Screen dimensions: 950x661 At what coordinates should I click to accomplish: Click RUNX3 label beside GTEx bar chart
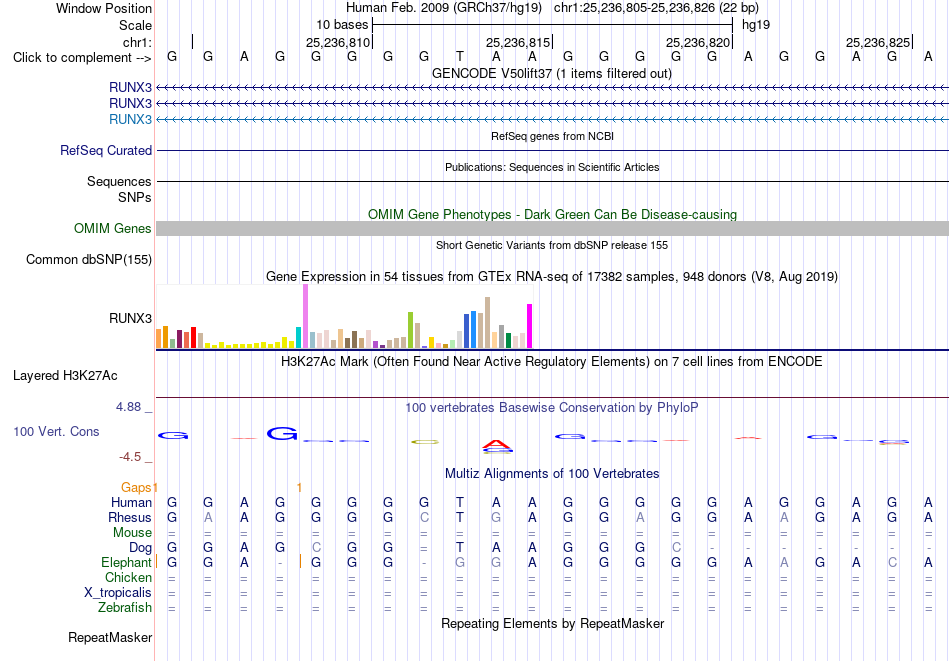[x=130, y=318]
